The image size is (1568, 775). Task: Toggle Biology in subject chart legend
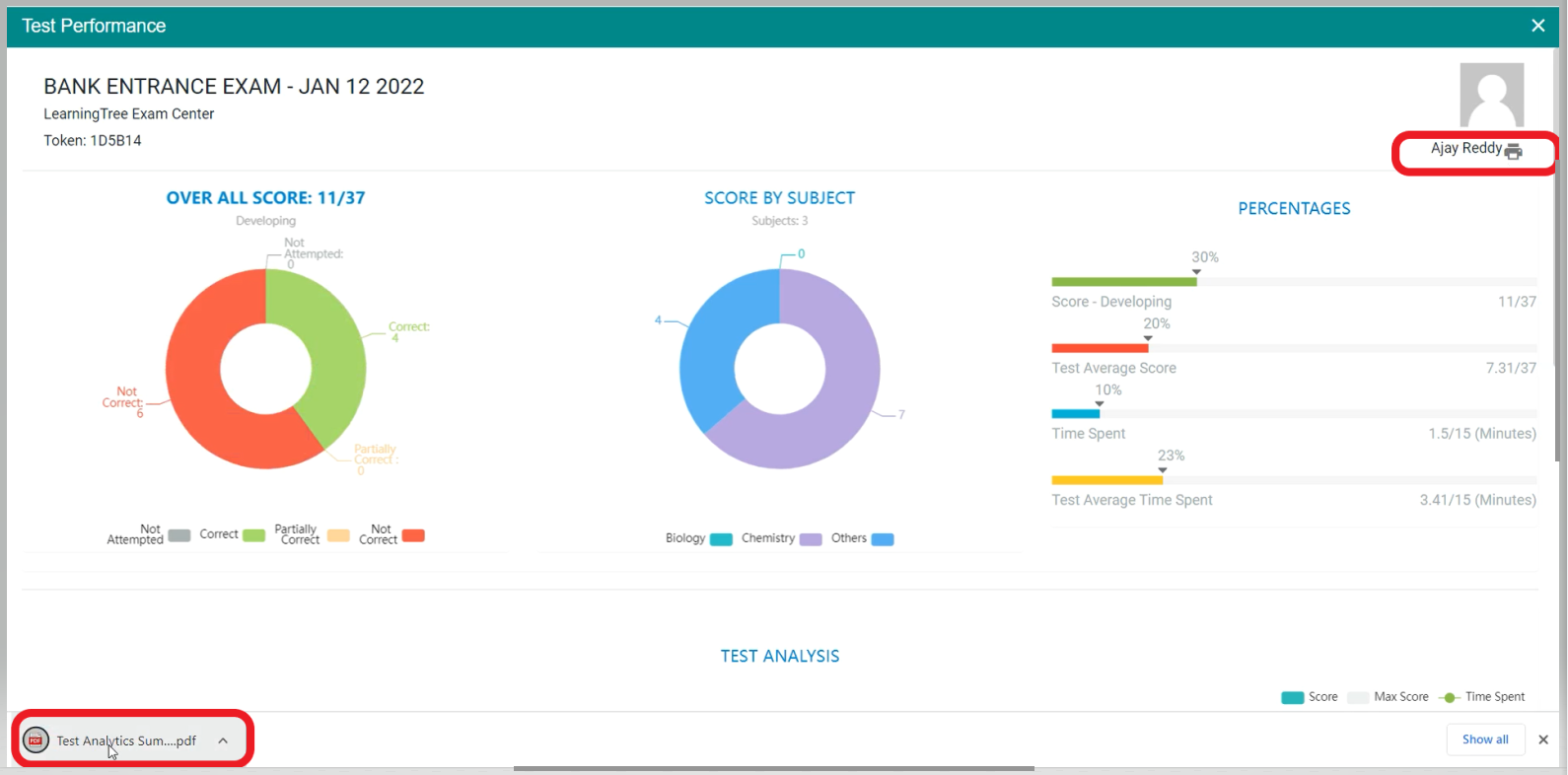697,538
